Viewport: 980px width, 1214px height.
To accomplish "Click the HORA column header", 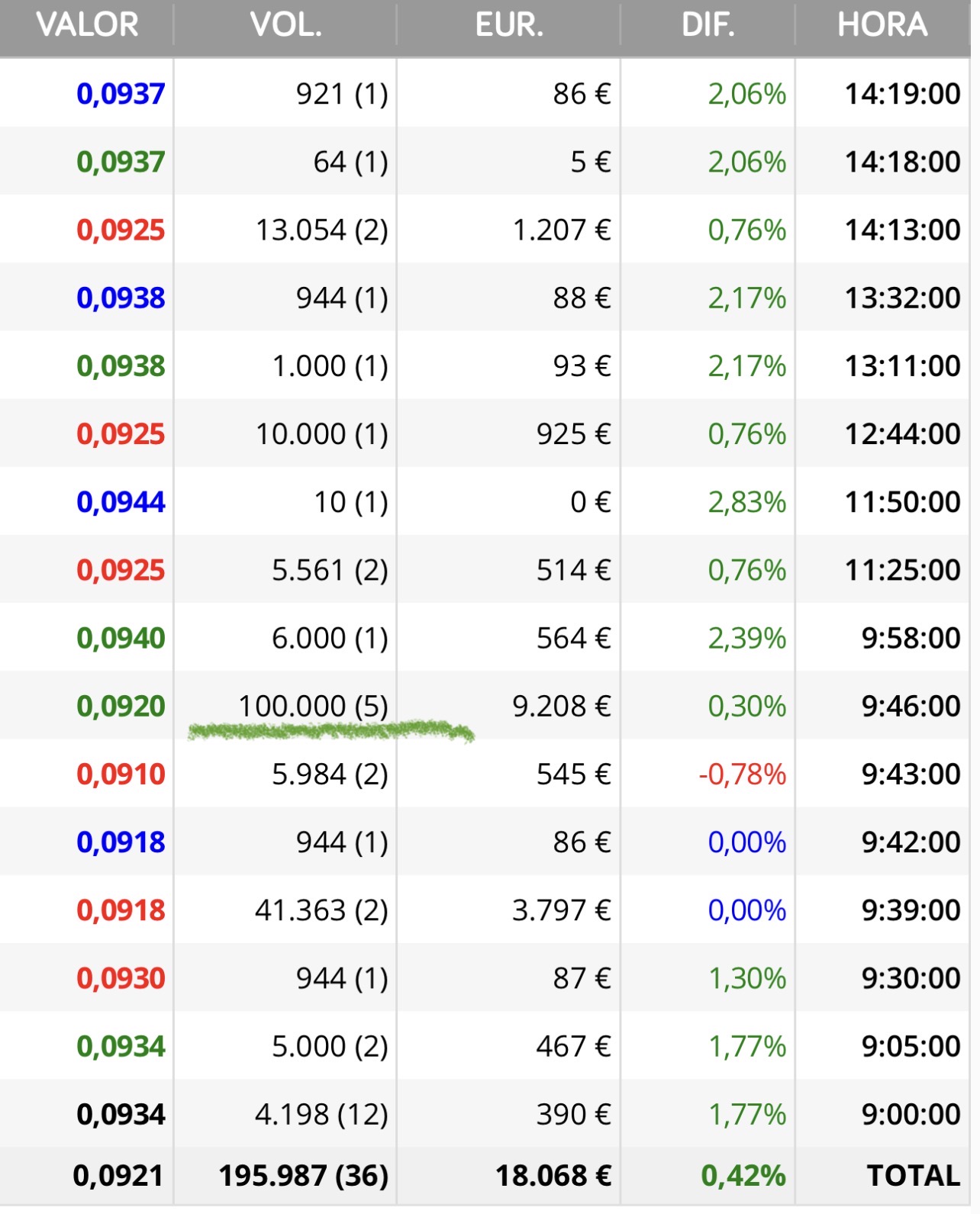I will (x=882, y=25).
